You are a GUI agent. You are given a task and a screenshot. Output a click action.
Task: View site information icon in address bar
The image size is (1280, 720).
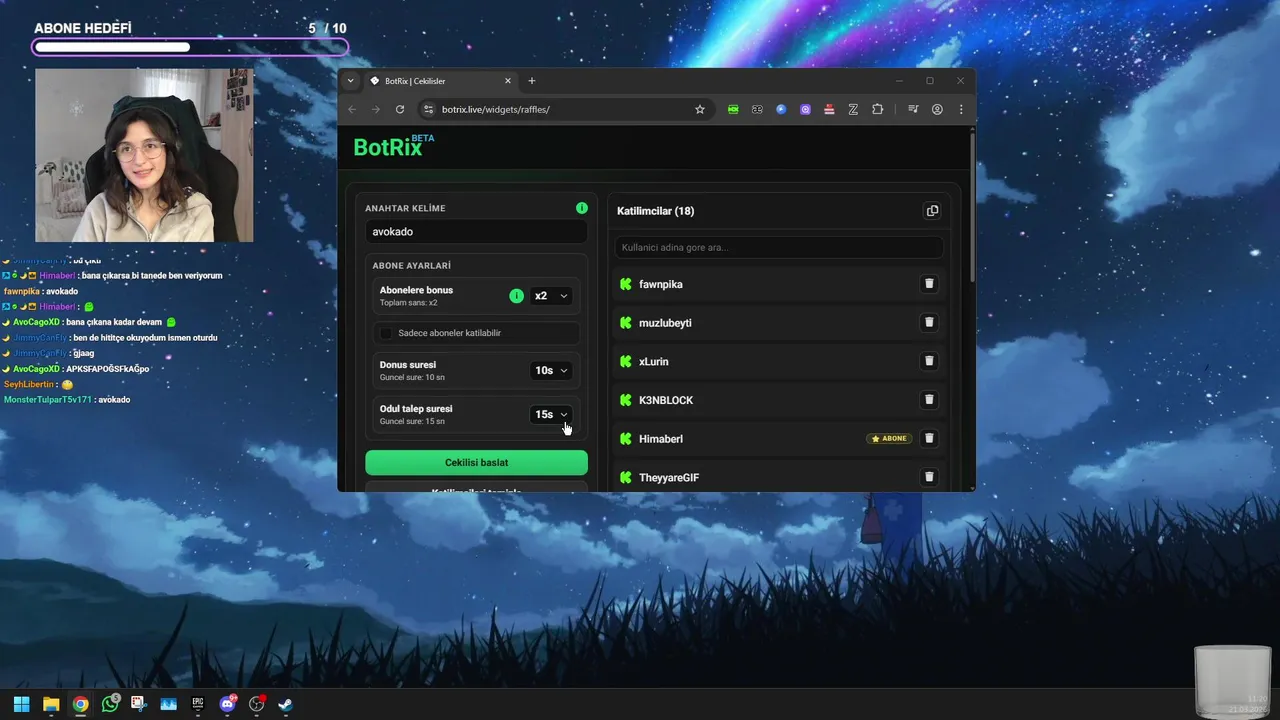pyautogui.click(x=429, y=109)
